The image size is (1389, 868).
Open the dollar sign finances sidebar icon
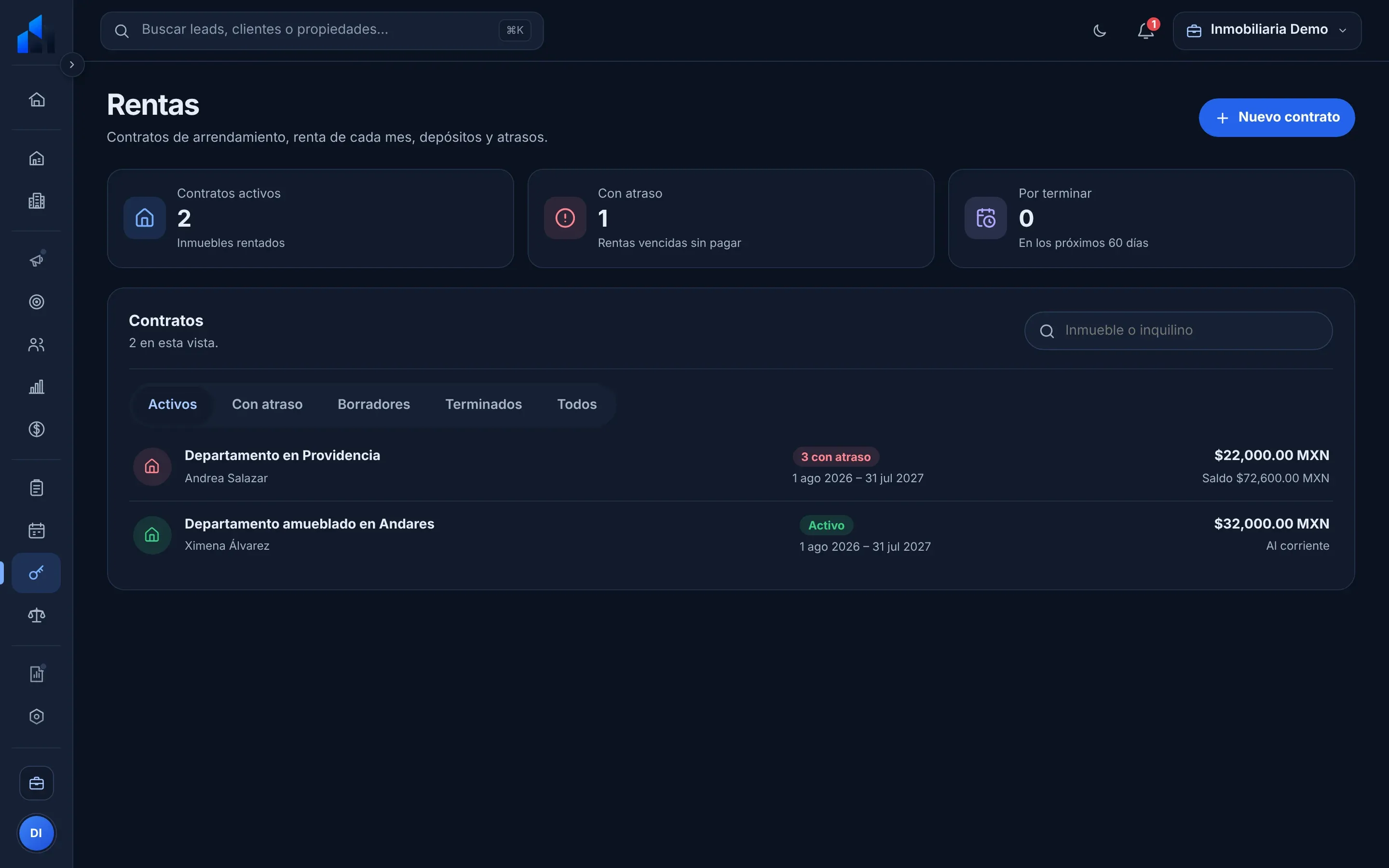37,429
